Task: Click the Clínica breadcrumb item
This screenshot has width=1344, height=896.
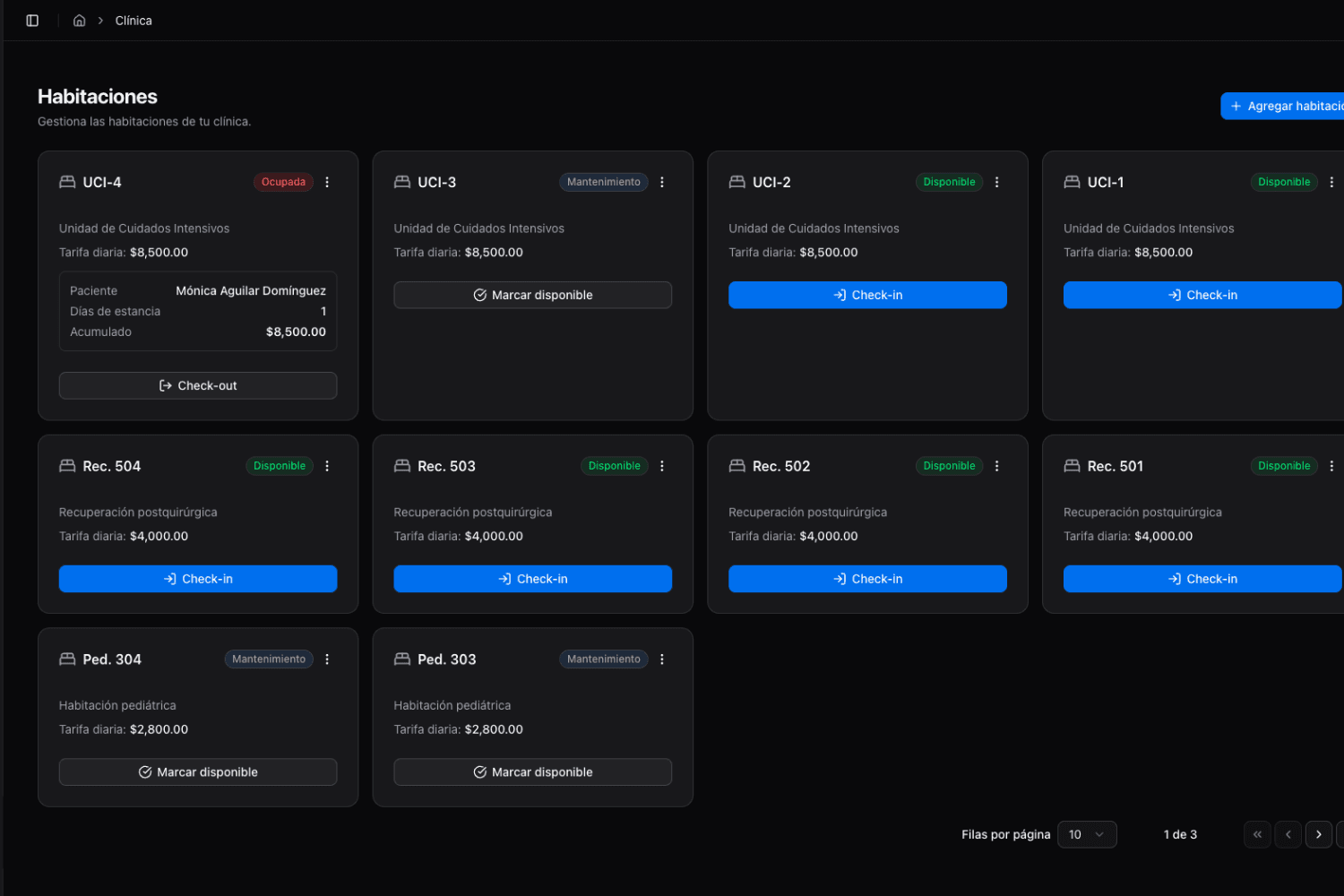Action: [x=134, y=21]
